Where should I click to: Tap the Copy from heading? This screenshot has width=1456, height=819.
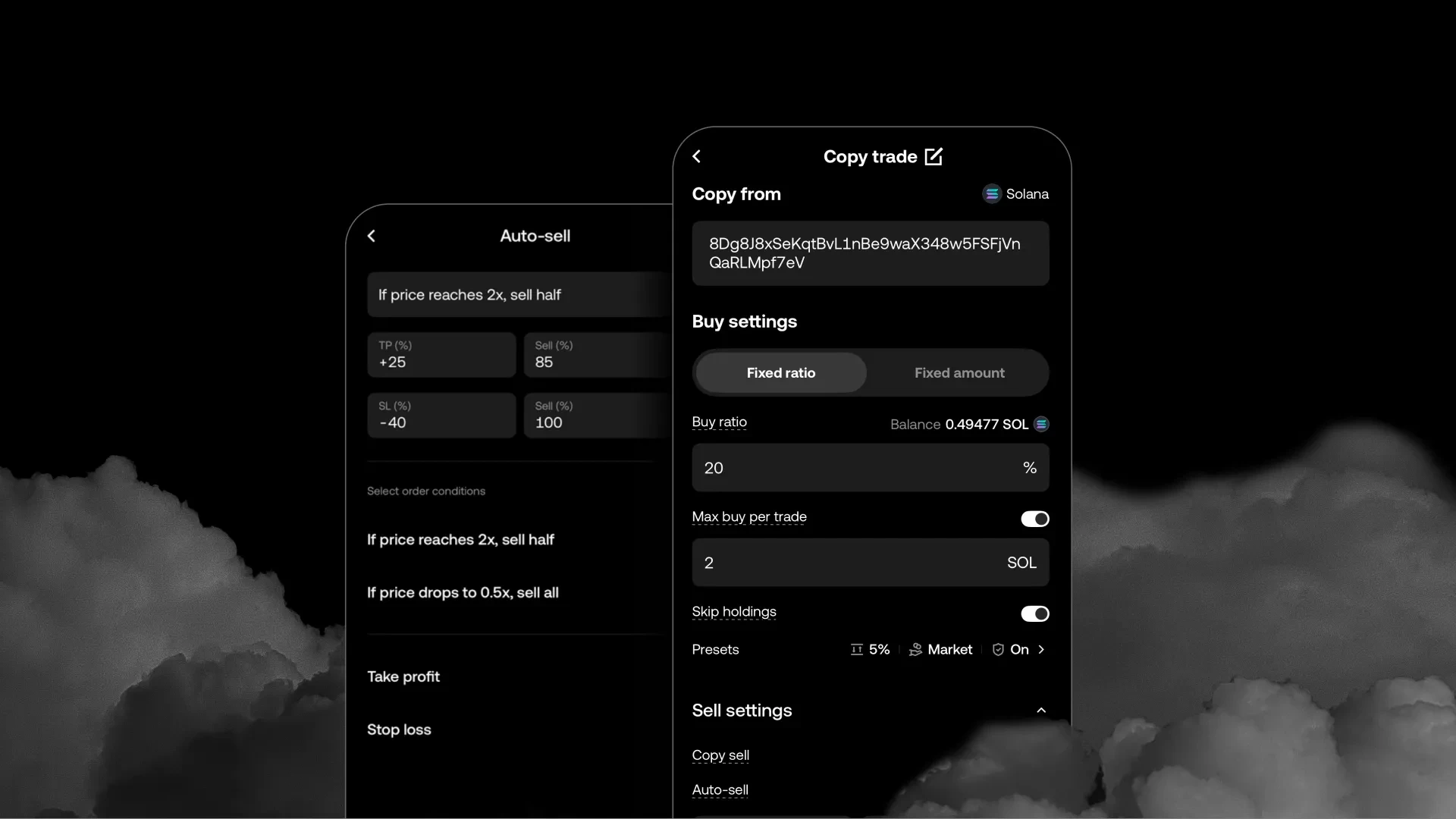736,194
